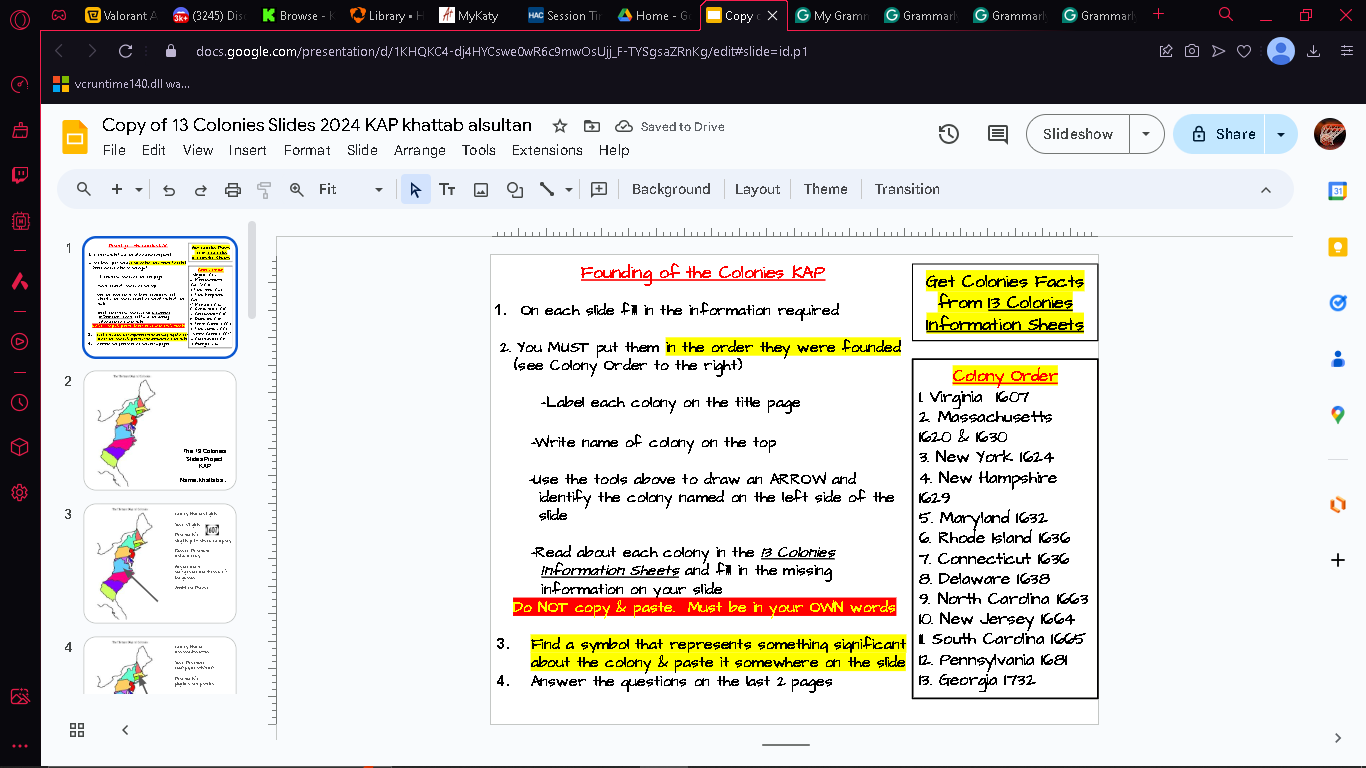Viewport: 1366px width, 768px height.
Task: Select the text box tool
Action: [447, 190]
